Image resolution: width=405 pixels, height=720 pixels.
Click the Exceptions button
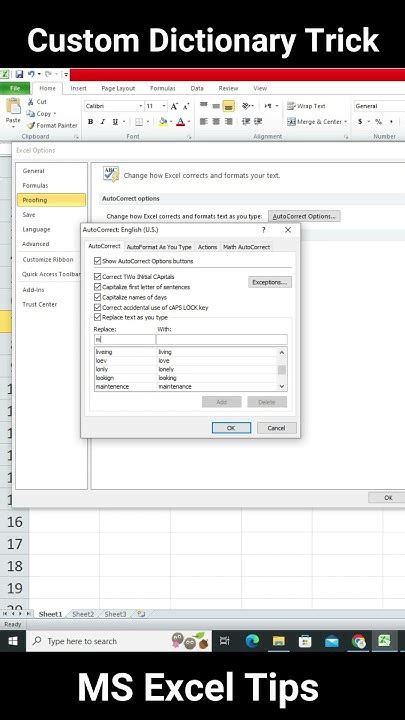tap(270, 282)
